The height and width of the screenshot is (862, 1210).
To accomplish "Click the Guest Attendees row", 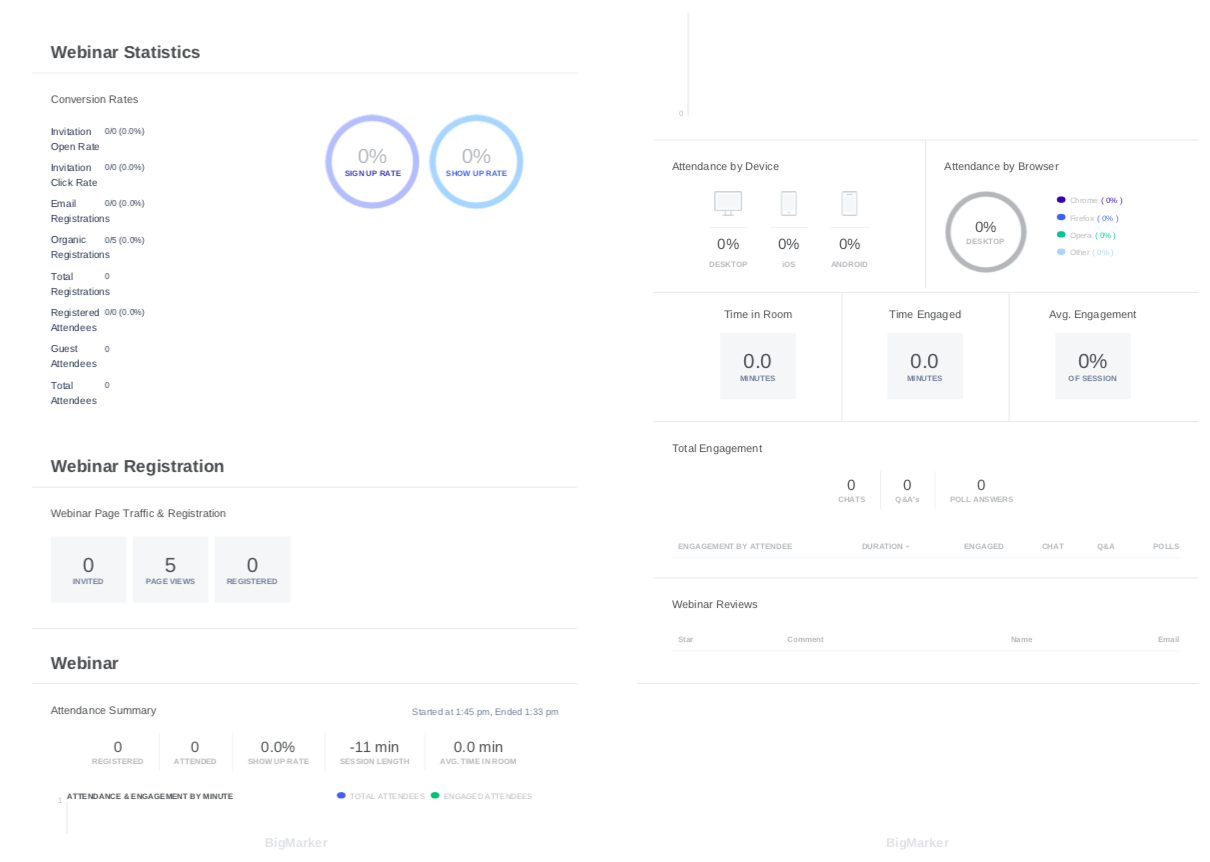I will pos(81,356).
